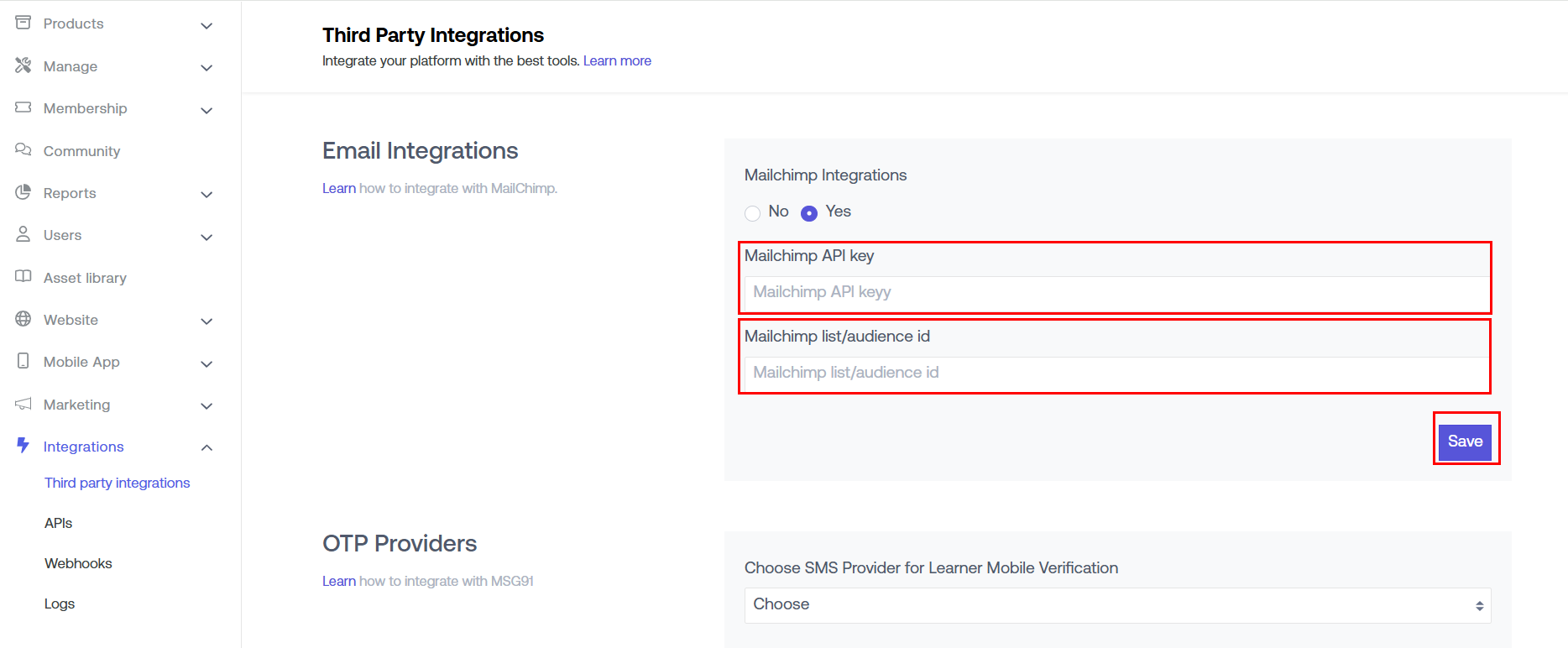Click the Manage tools icon
This screenshot has width=1568, height=648.
tap(24, 65)
